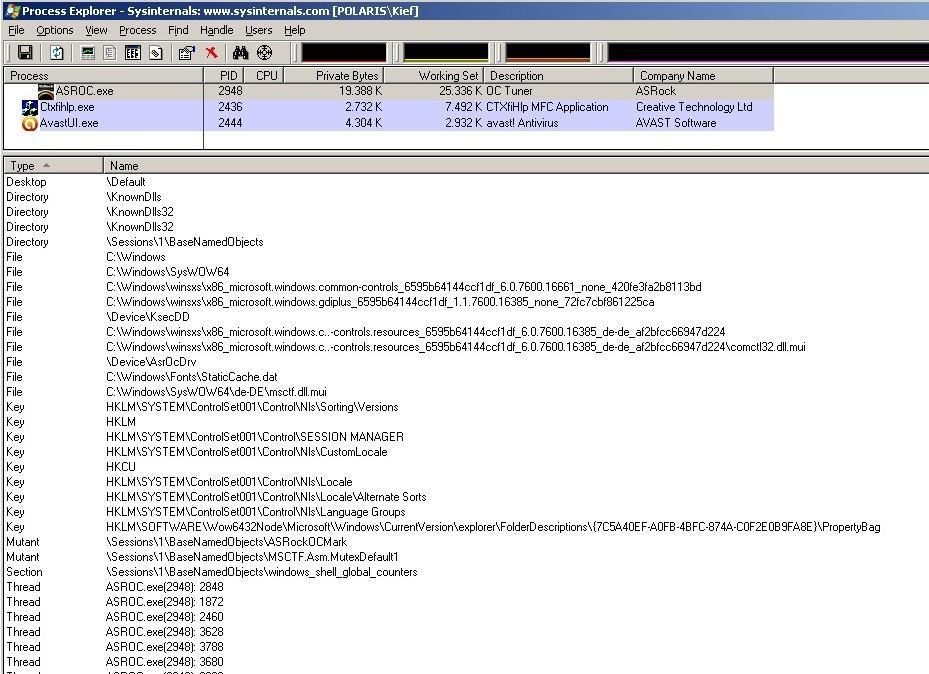The height and width of the screenshot is (674, 929).
Task: Click the CPU usage mini graph in toolbar
Action: coord(344,53)
